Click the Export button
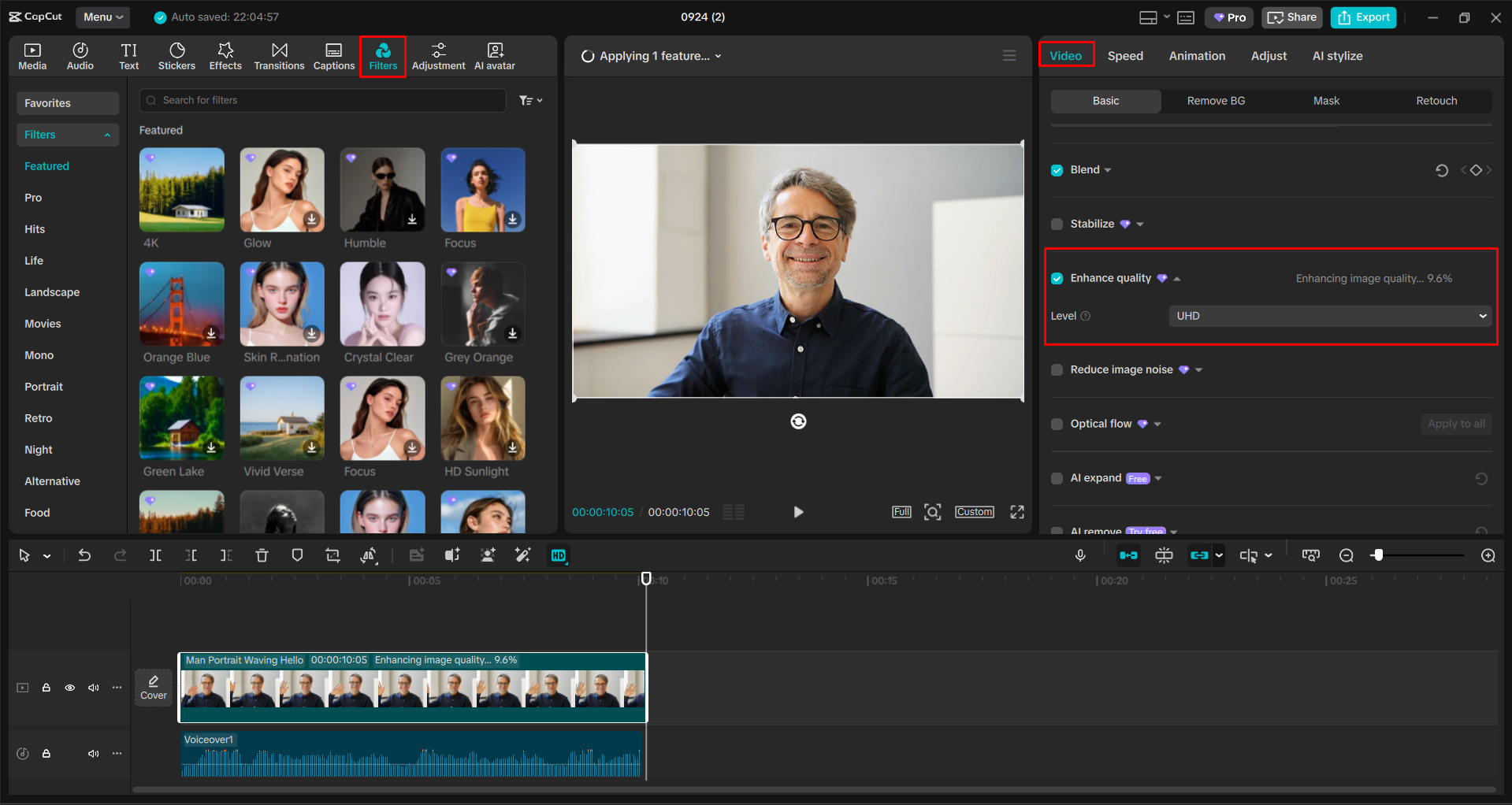1512x805 pixels. (x=1362, y=17)
